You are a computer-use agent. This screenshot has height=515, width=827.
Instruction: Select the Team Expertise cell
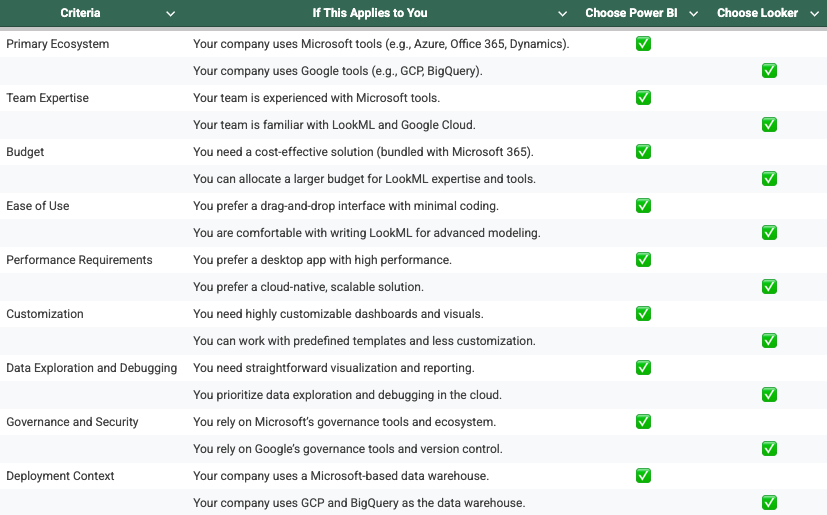pos(47,98)
